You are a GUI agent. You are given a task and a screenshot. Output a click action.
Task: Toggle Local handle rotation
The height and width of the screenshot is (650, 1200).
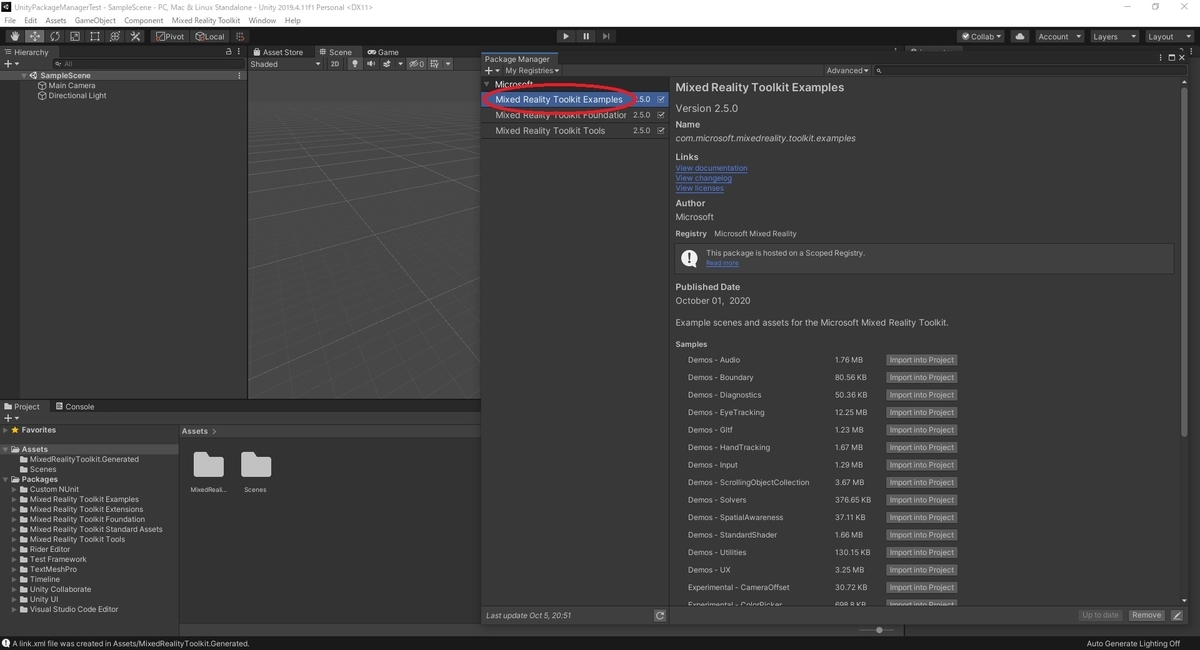[210, 36]
